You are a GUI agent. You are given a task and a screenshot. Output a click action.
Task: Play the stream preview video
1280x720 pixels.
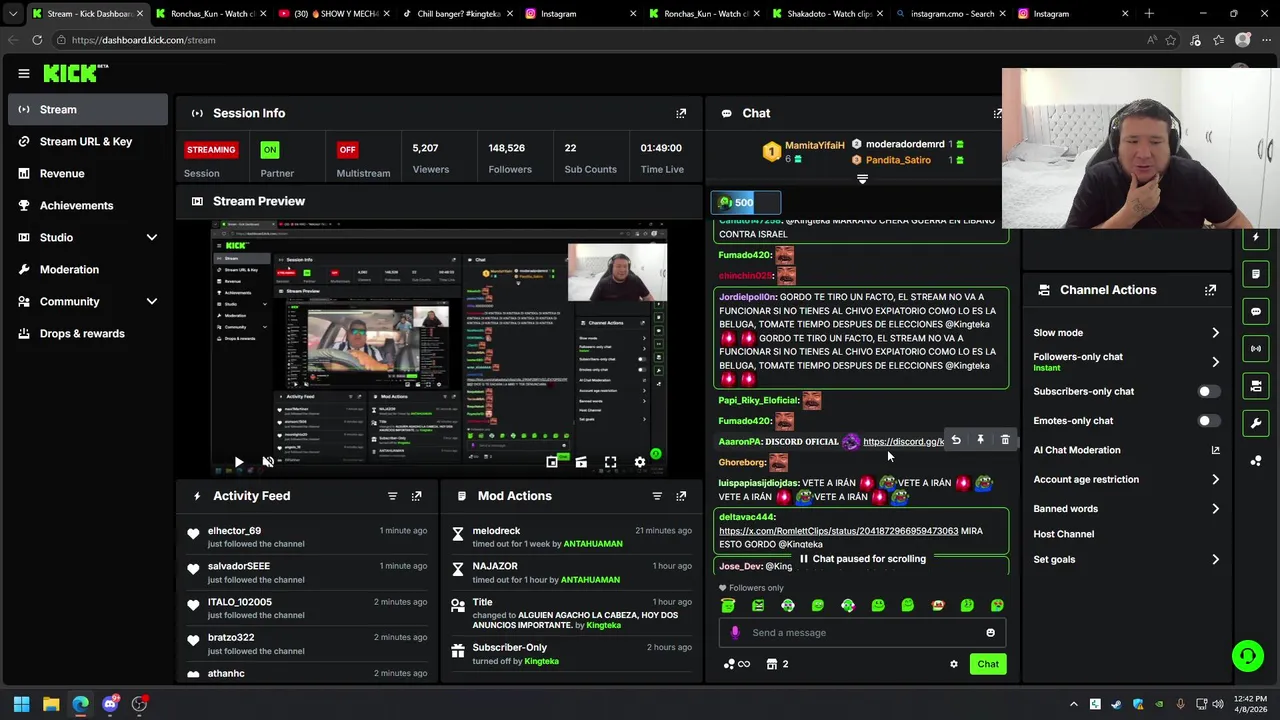point(239,462)
